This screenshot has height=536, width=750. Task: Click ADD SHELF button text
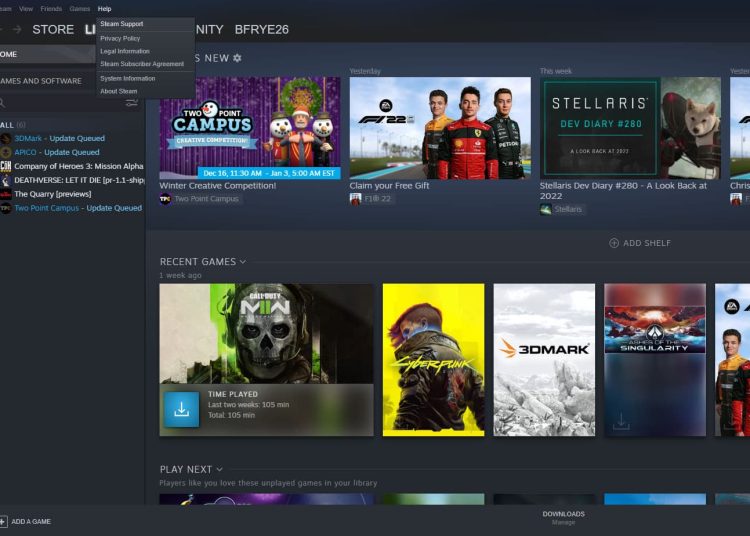point(647,243)
